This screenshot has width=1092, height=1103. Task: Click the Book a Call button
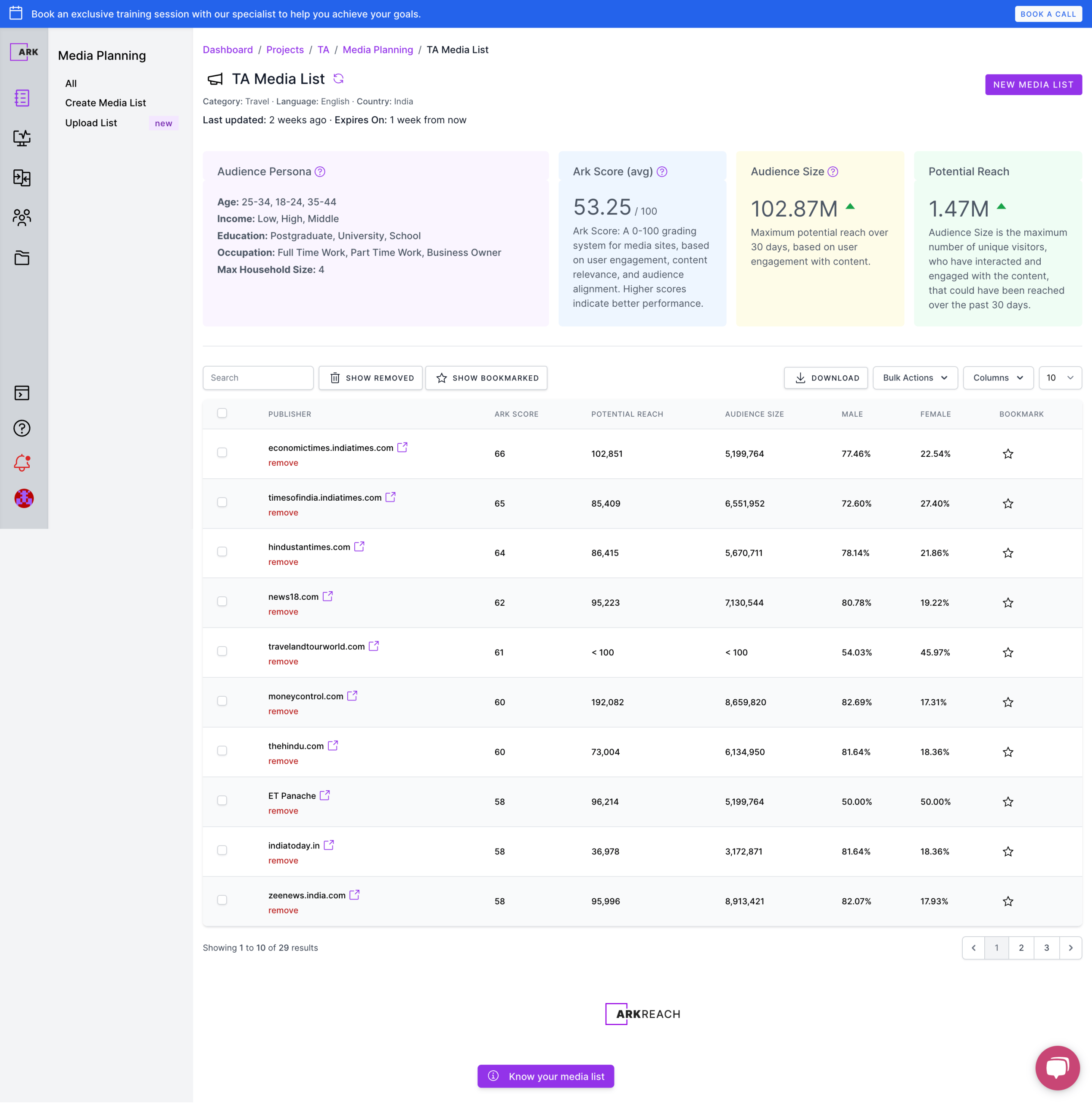tap(1048, 14)
